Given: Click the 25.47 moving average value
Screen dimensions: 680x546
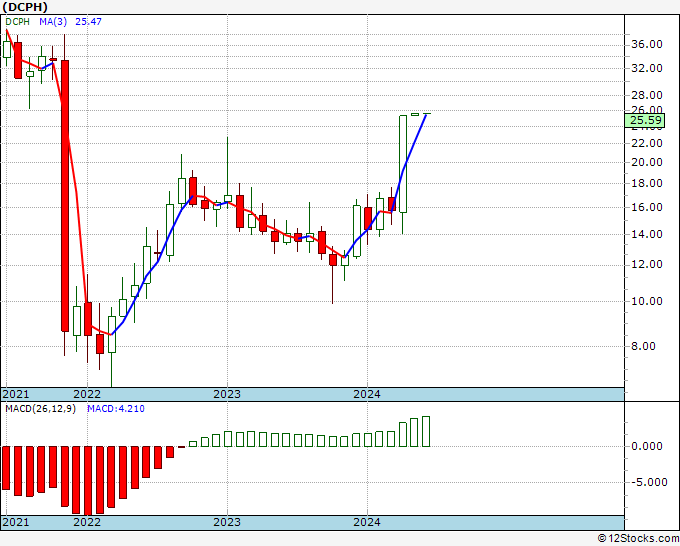Looking at the screenshot, I should tap(88, 21).
